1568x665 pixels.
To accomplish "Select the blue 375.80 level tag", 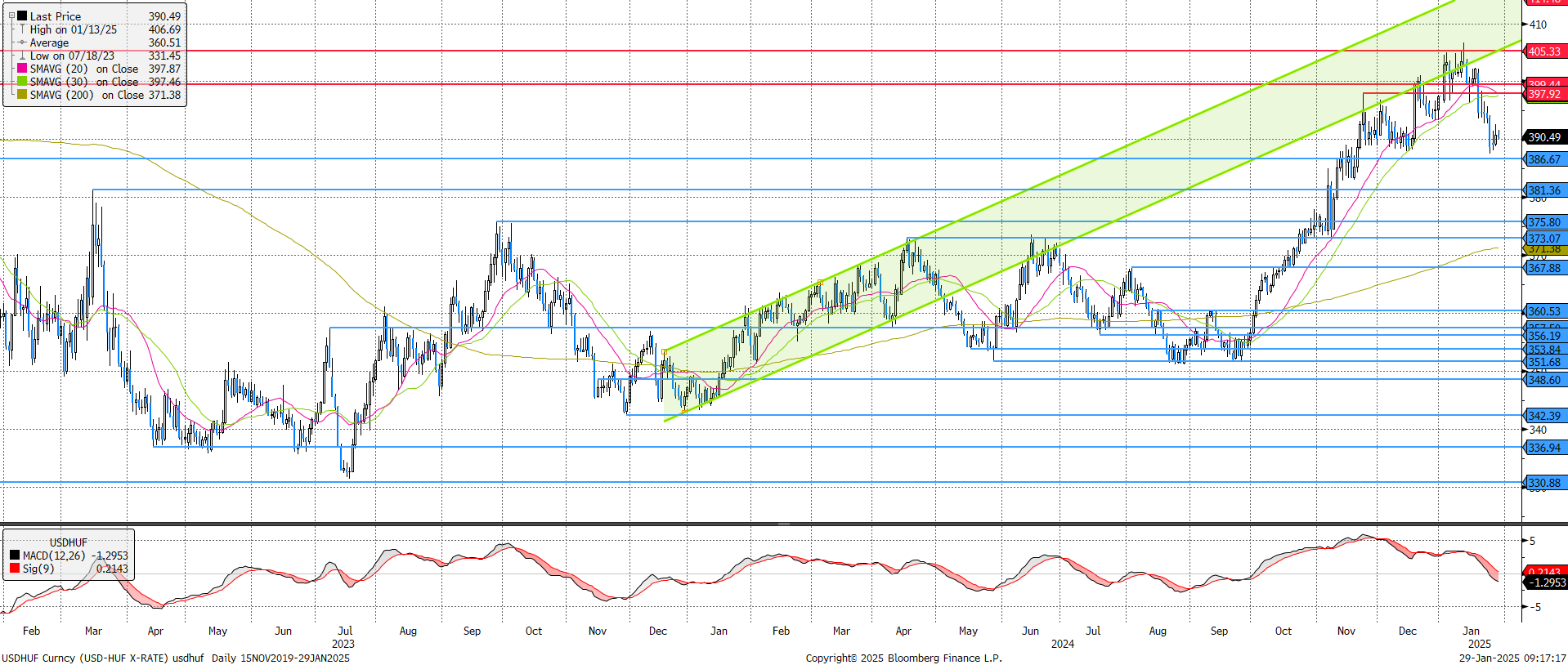I will tap(1545, 222).
